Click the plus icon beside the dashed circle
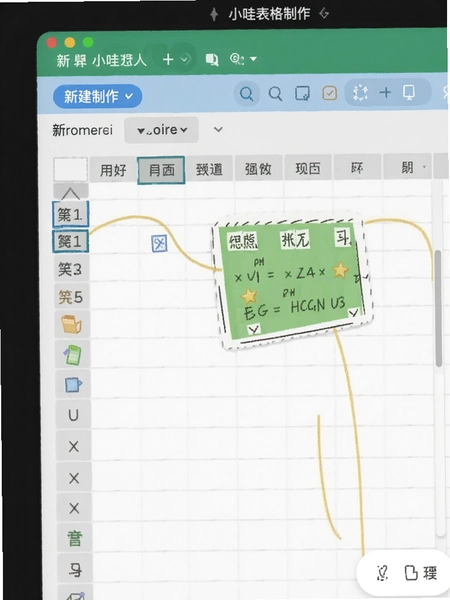450x600 pixels. pyautogui.click(x=385, y=92)
